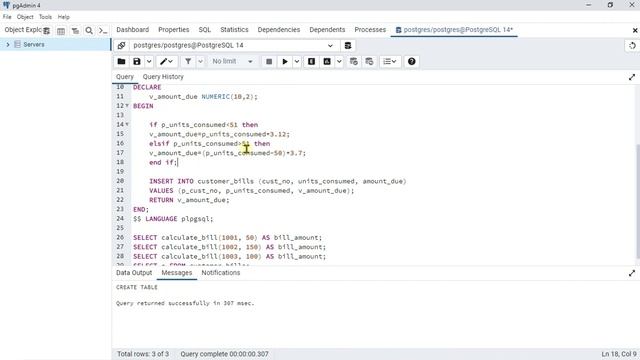Expand the query editor with diagonal arrows
Screen dimensions: 640x360
coord(632,77)
